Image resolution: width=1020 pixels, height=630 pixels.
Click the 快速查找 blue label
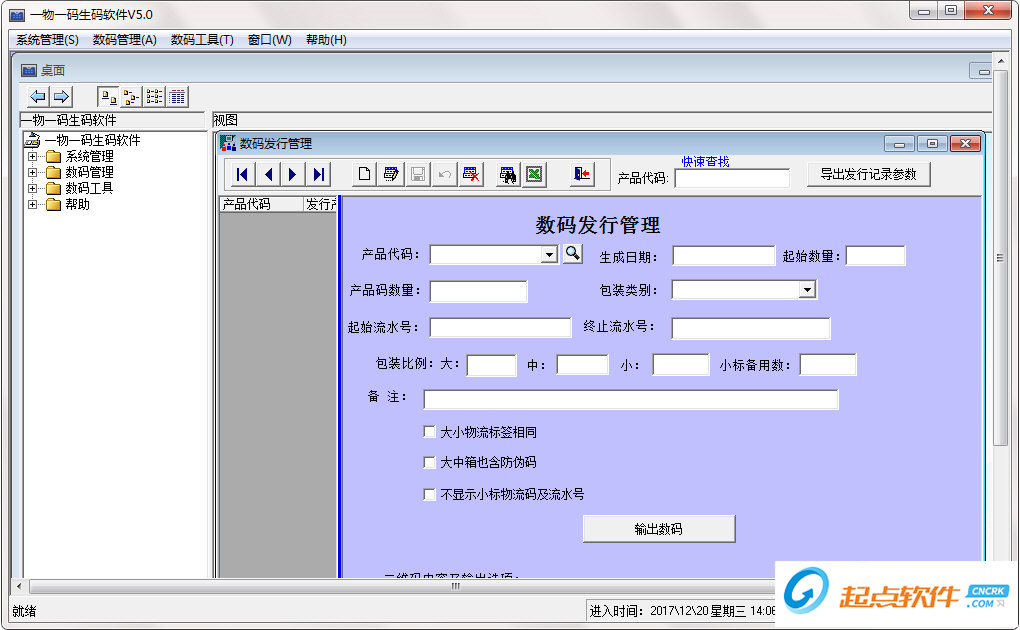point(705,161)
